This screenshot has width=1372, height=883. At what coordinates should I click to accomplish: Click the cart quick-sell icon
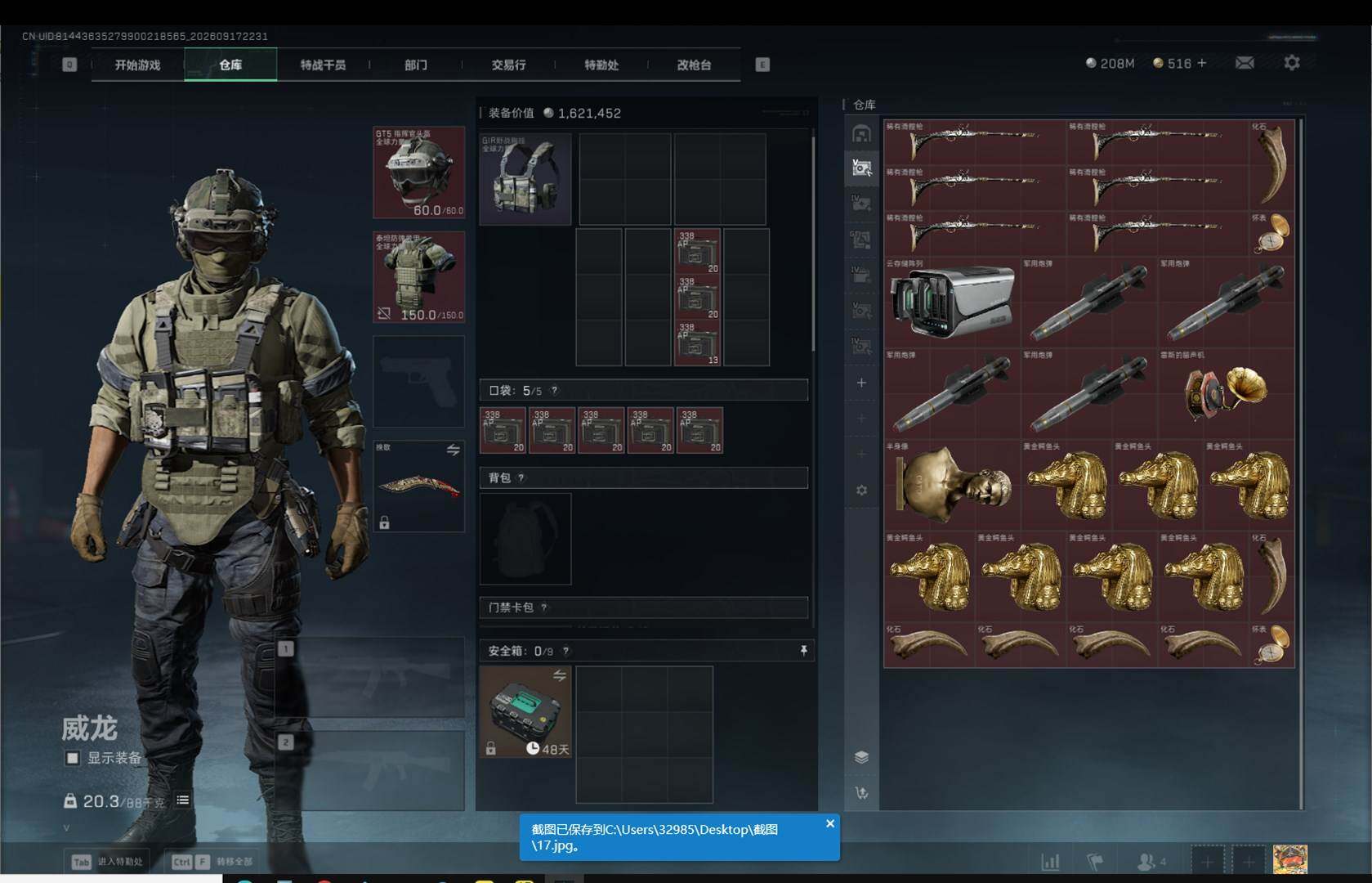click(861, 793)
